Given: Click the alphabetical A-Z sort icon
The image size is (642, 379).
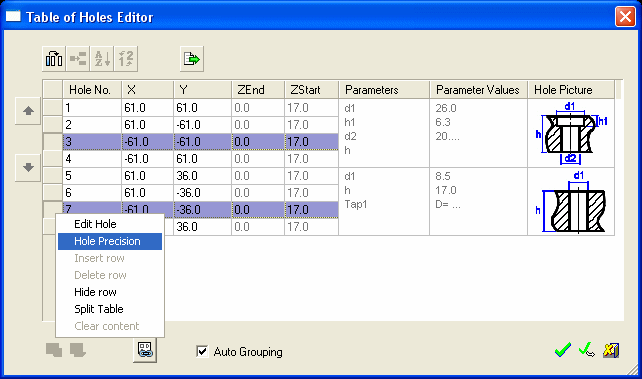Looking at the screenshot, I should (x=102, y=59).
